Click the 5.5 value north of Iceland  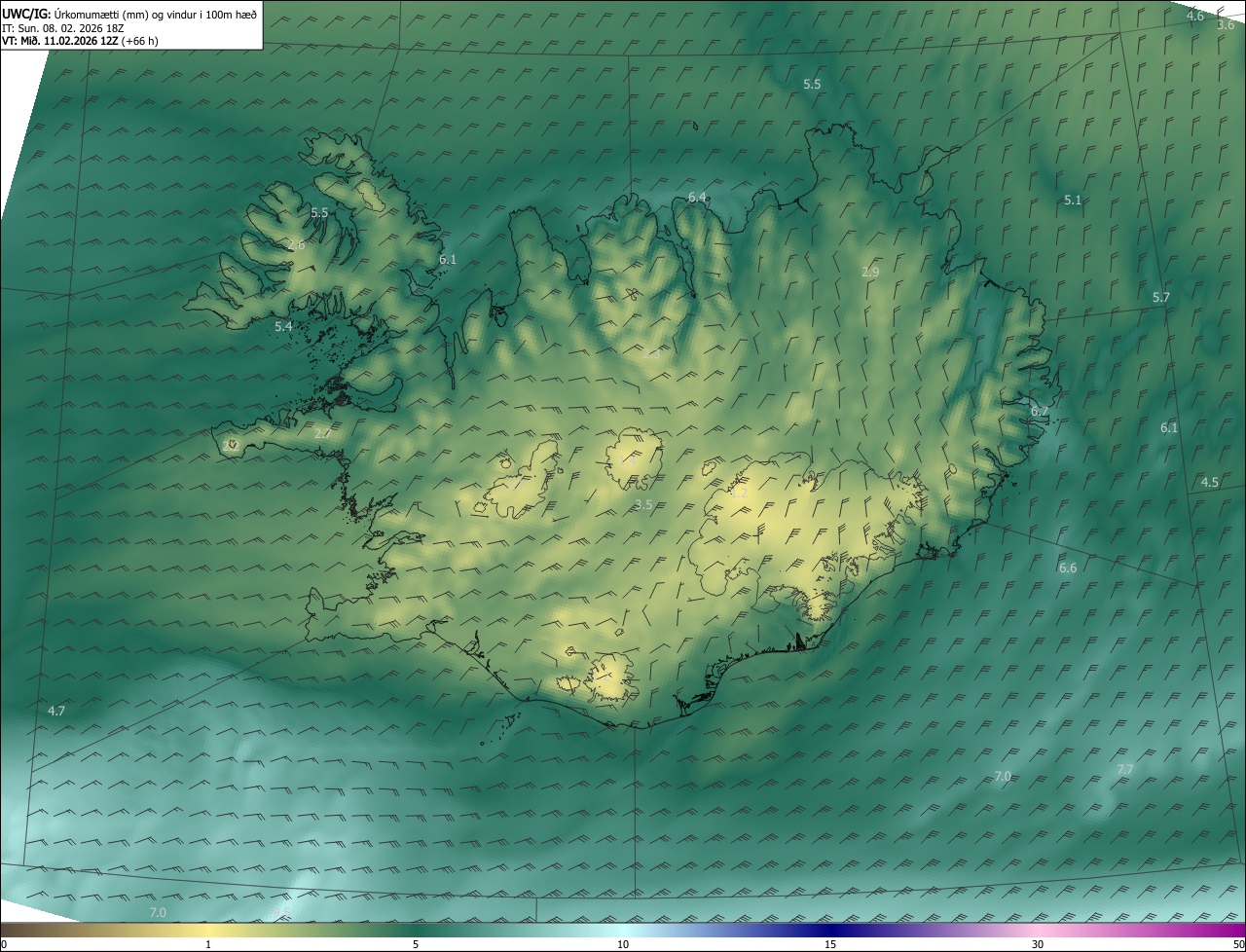(x=812, y=85)
